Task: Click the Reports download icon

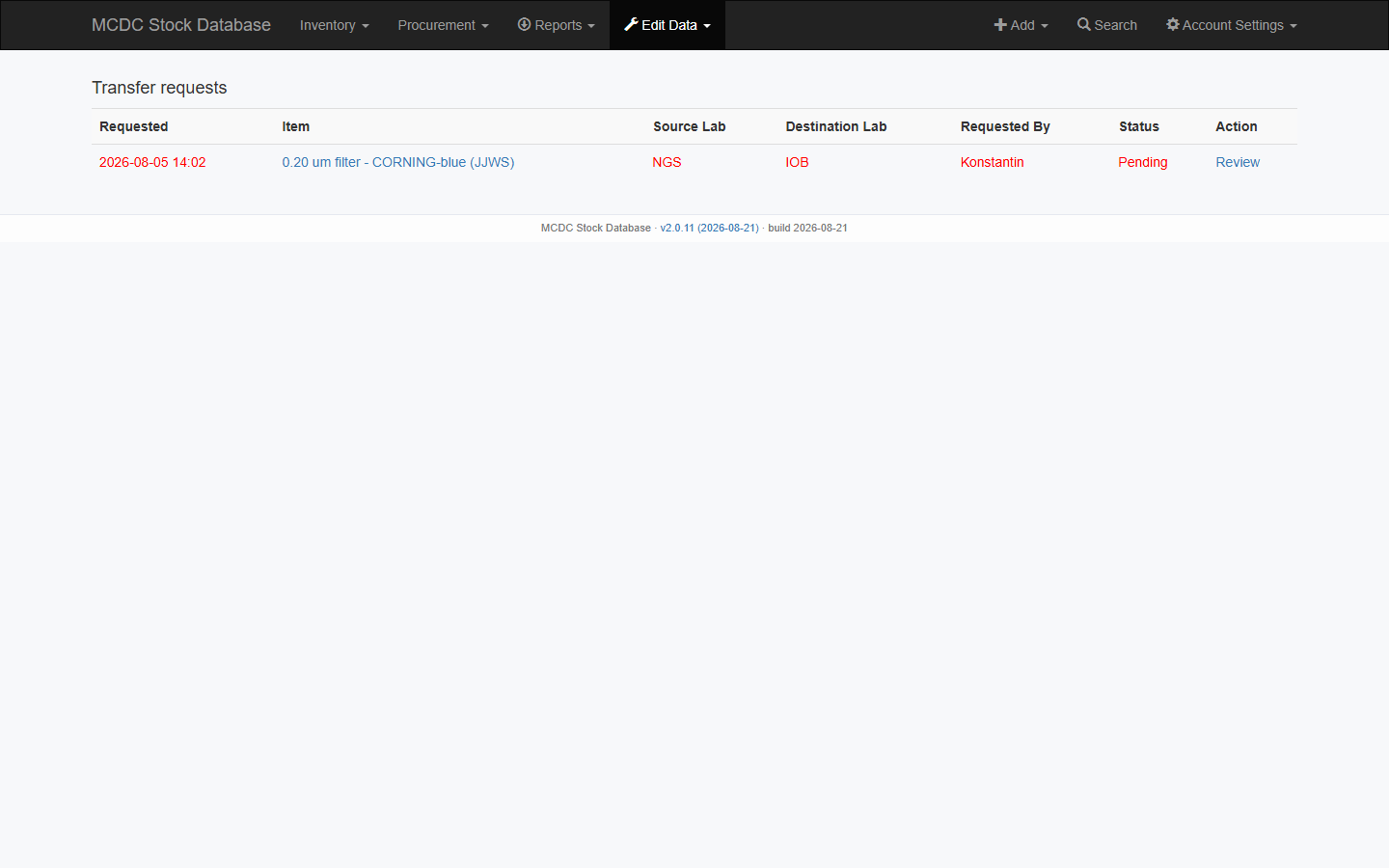Action: click(524, 24)
